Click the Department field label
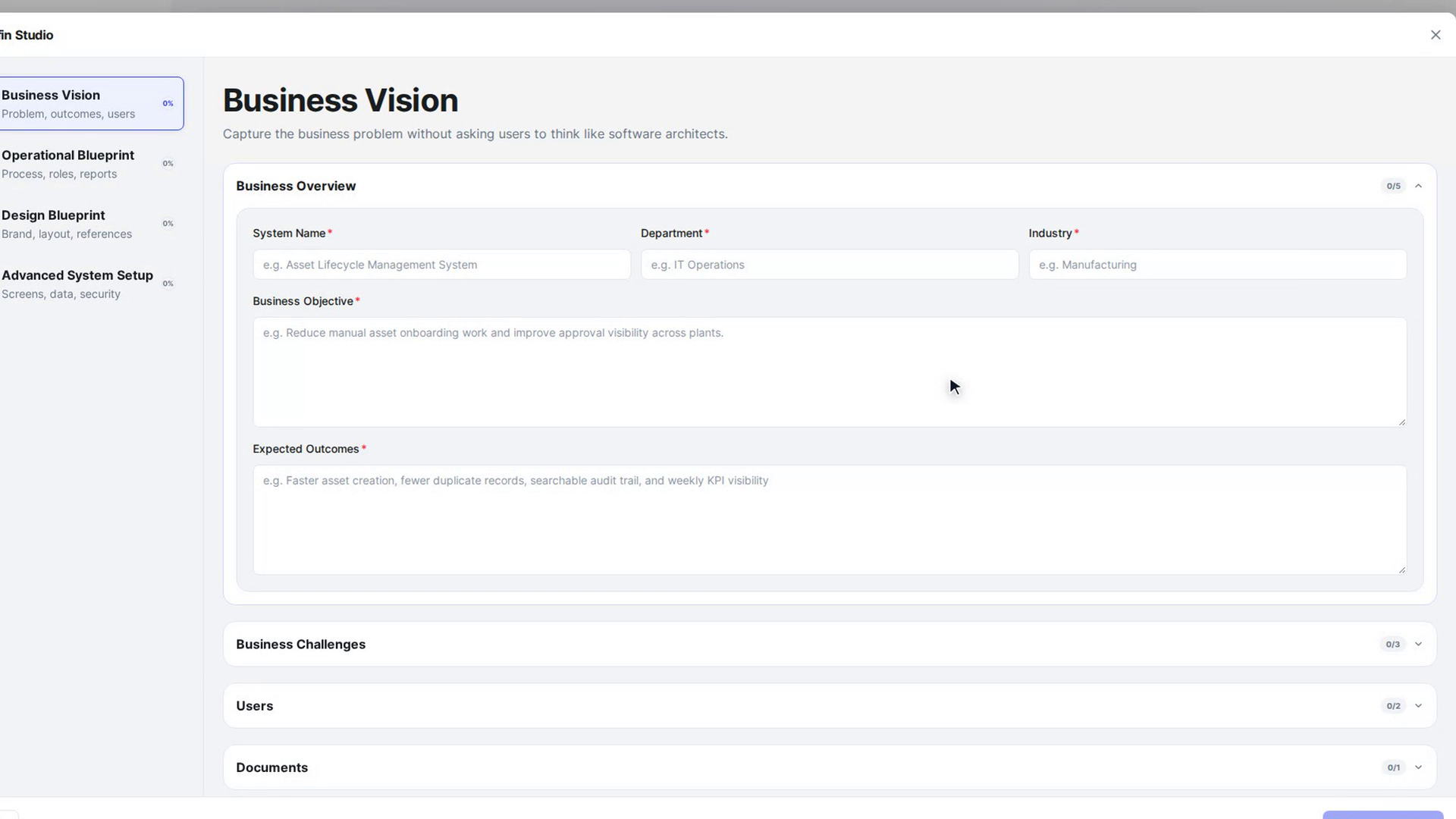 [x=671, y=234]
